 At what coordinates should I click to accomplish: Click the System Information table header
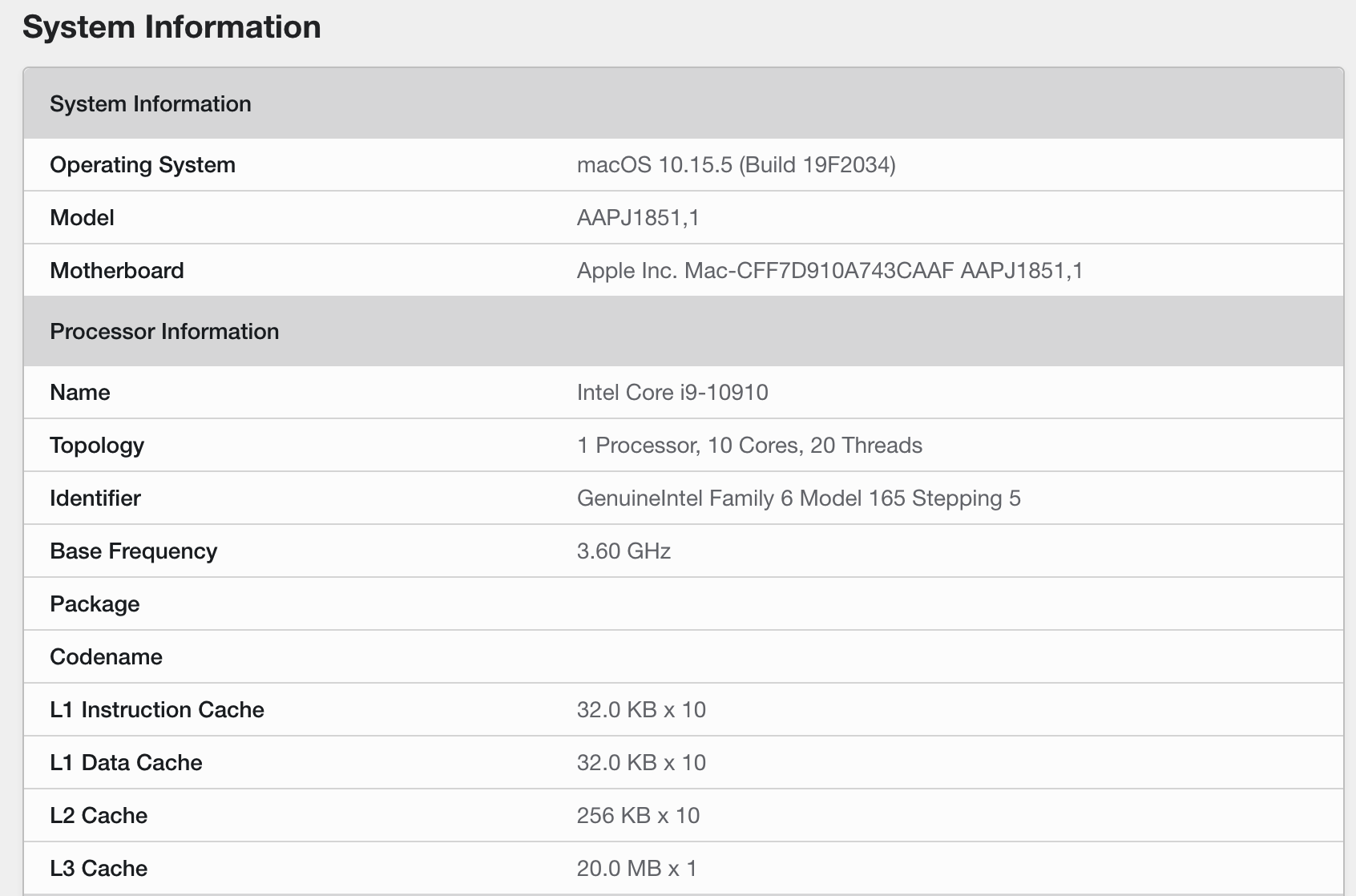pos(151,104)
